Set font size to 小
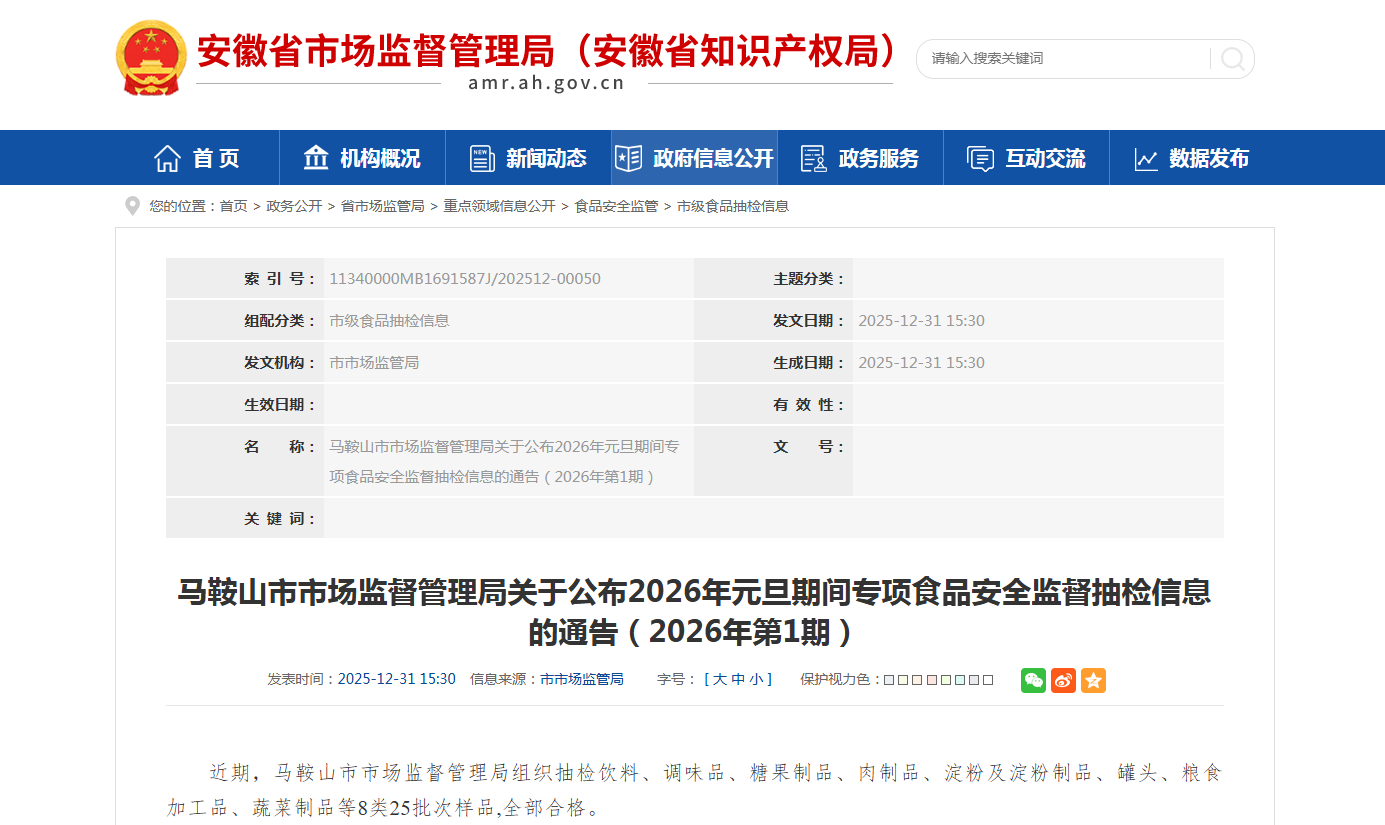Screen dimensions: 1385x825 (x=757, y=679)
